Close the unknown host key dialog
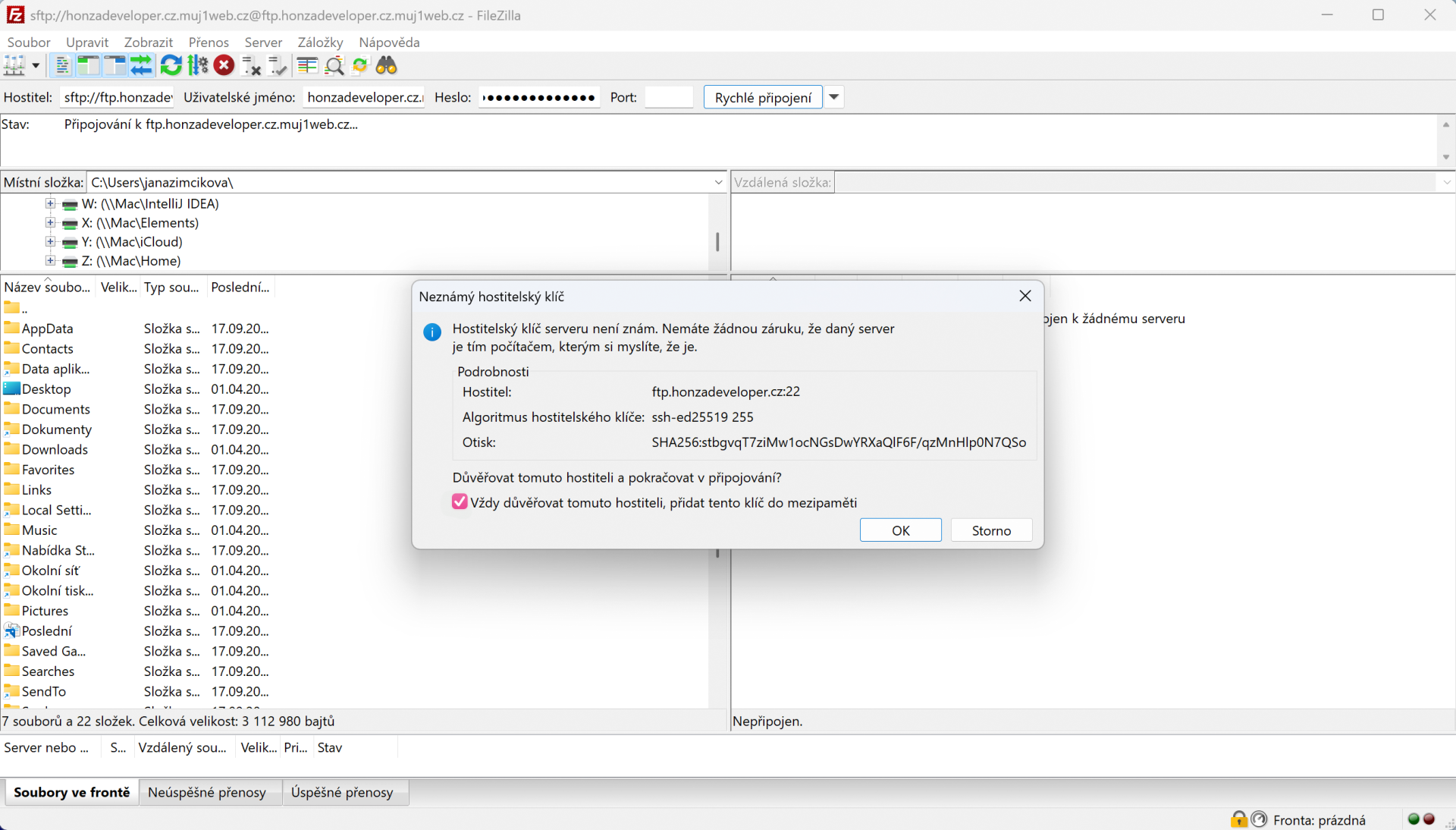This screenshot has width=1456, height=830. [x=1025, y=296]
